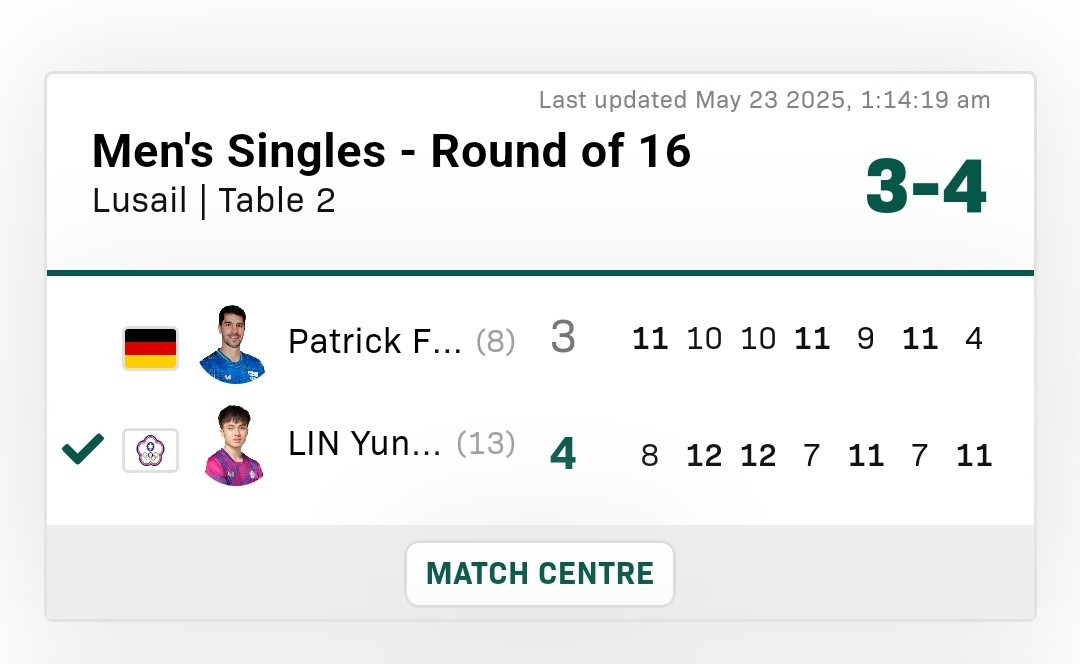Click seed number (8) beside Patrick
Screen dimensions: 1080x664
(x=495, y=341)
